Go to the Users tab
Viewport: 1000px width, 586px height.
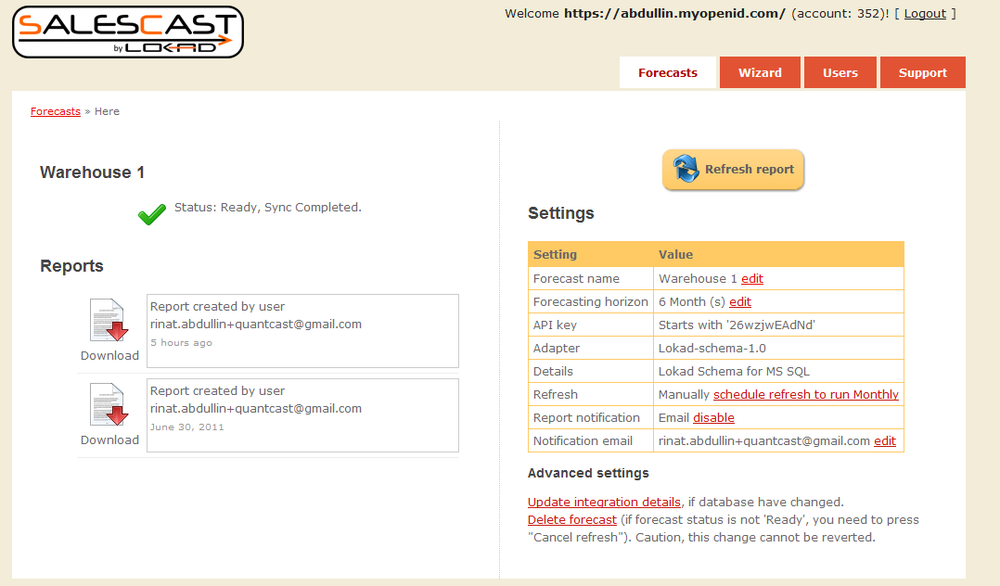click(x=840, y=72)
